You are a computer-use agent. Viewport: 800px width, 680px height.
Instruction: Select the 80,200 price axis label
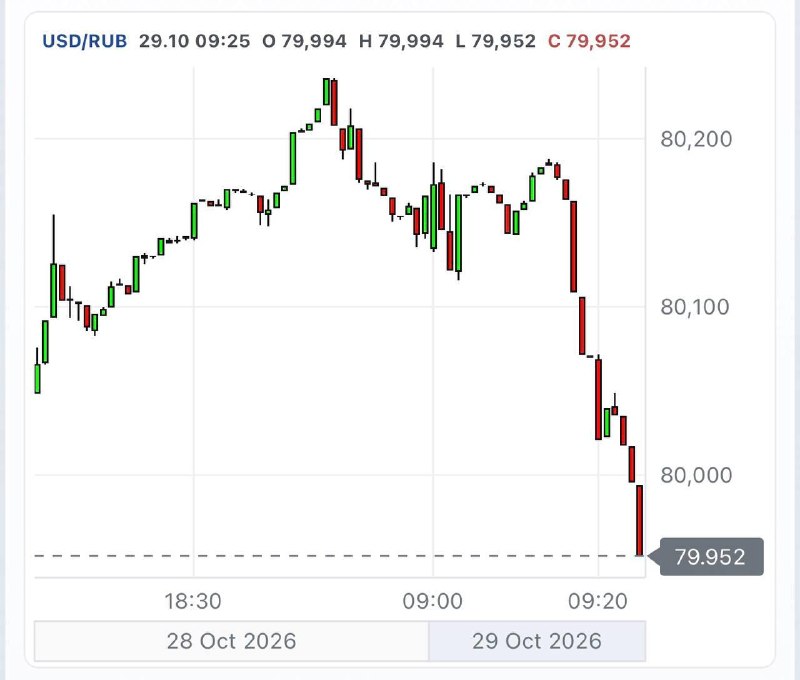point(696,139)
